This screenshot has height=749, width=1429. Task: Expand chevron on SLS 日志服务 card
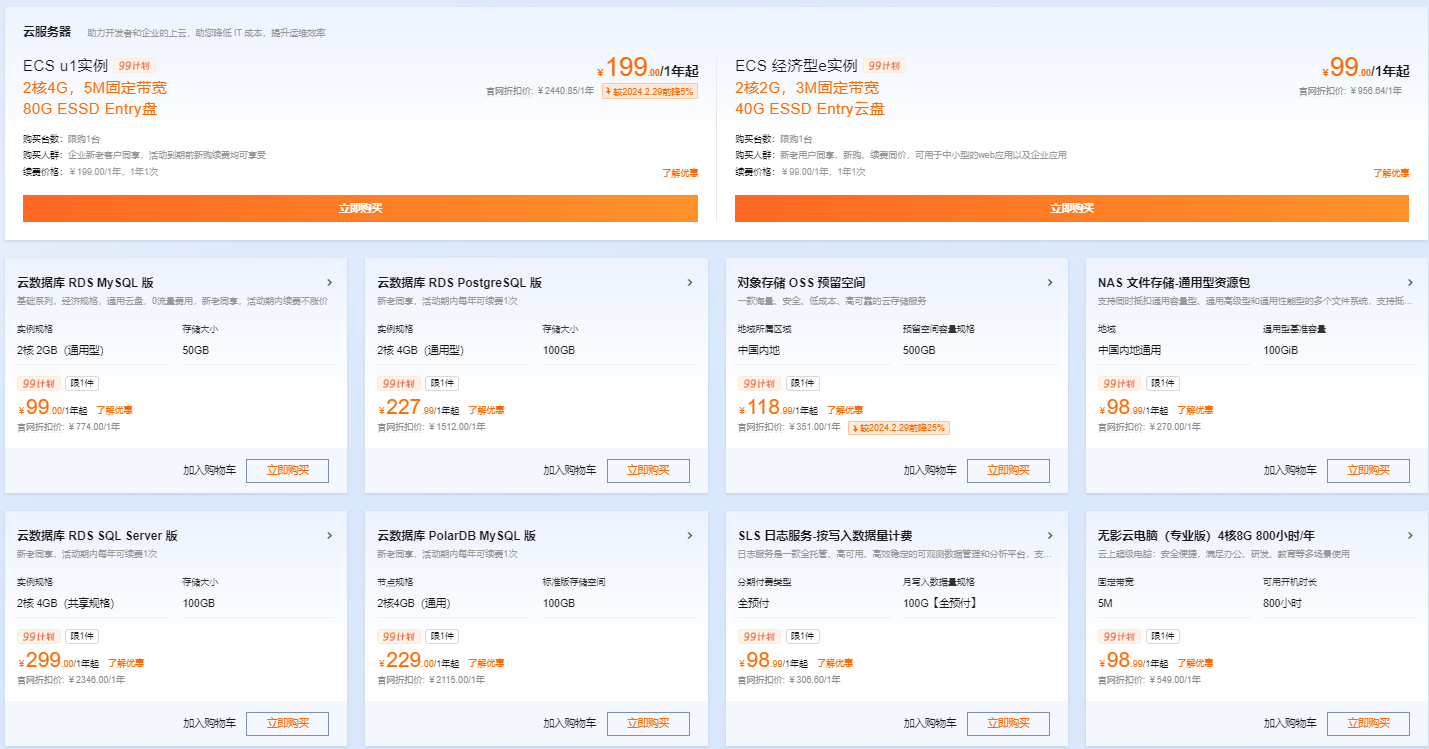pyautogui.click(x=1050, y=536)
